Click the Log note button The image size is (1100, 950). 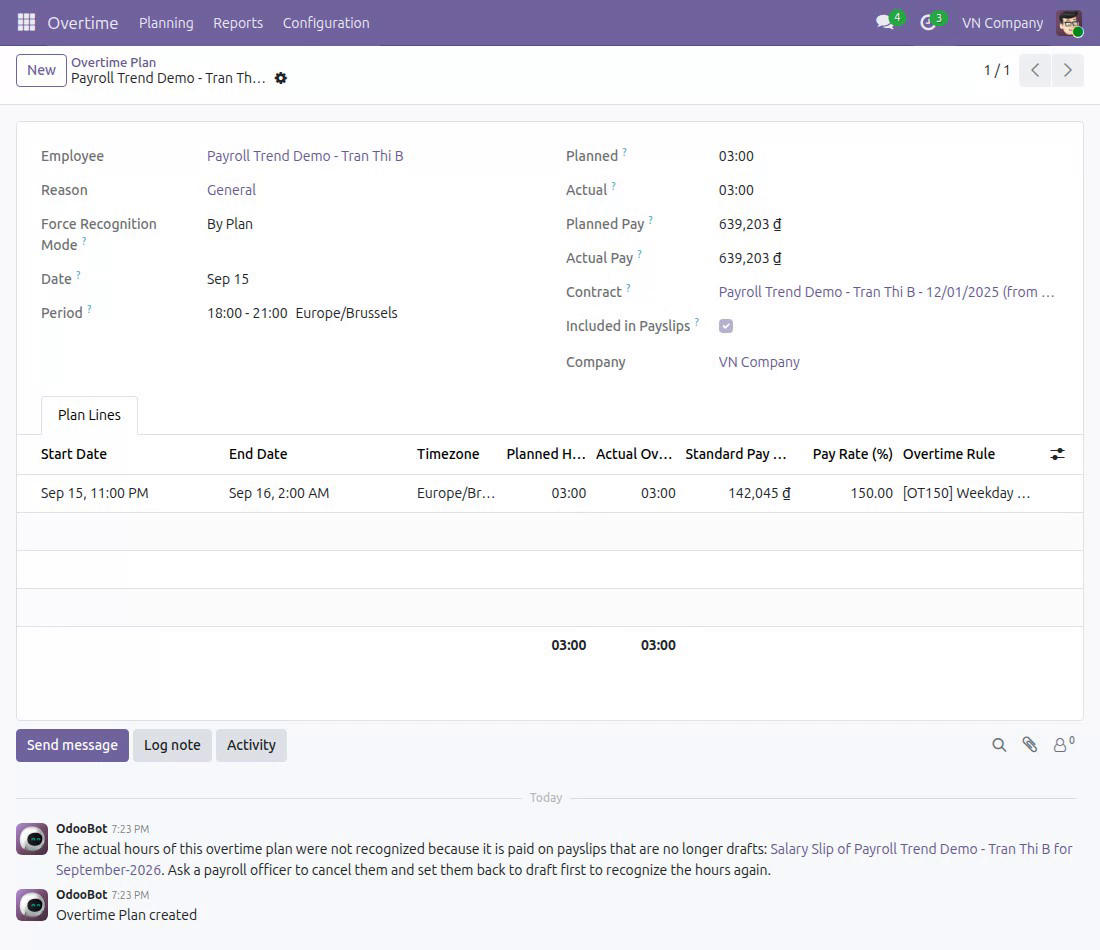point(172,745)
